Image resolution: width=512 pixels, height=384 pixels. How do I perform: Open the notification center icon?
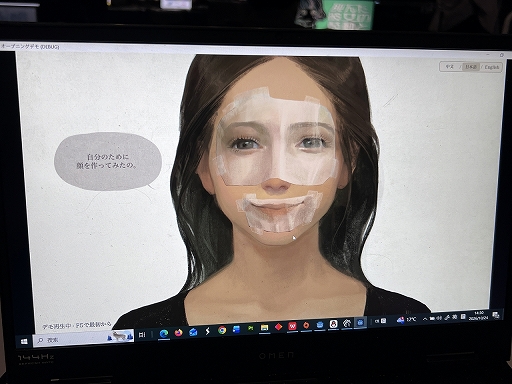[496, 315]
